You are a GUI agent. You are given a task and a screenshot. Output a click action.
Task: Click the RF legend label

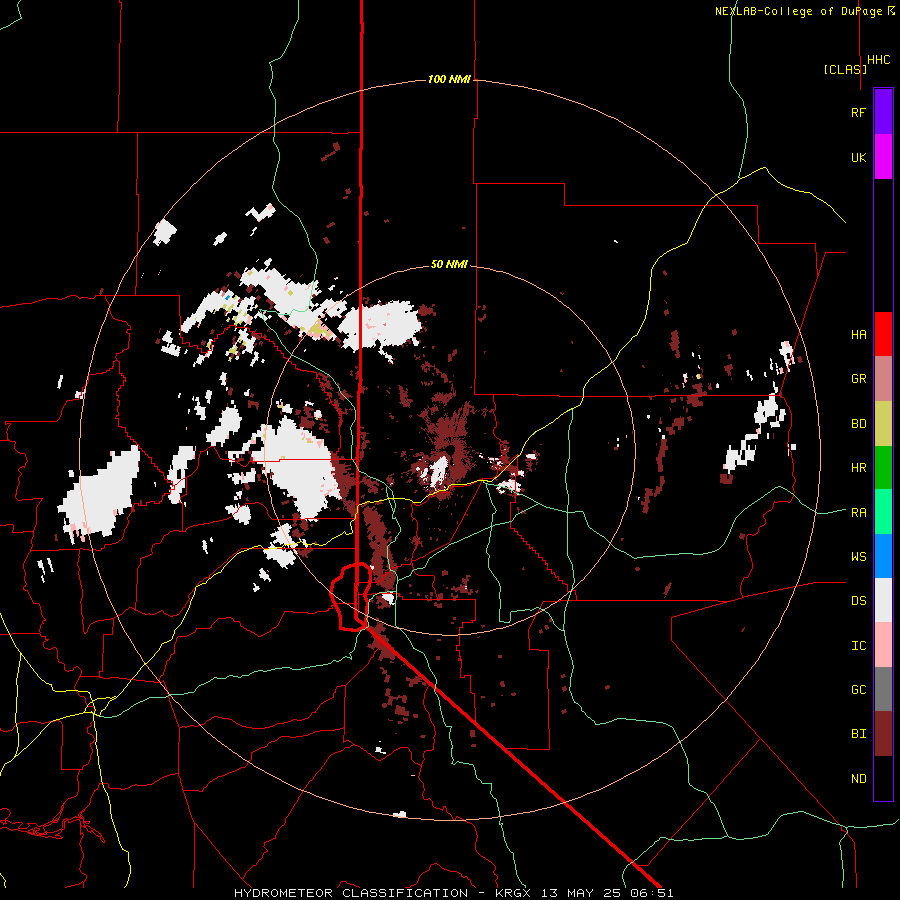[859, 112]
